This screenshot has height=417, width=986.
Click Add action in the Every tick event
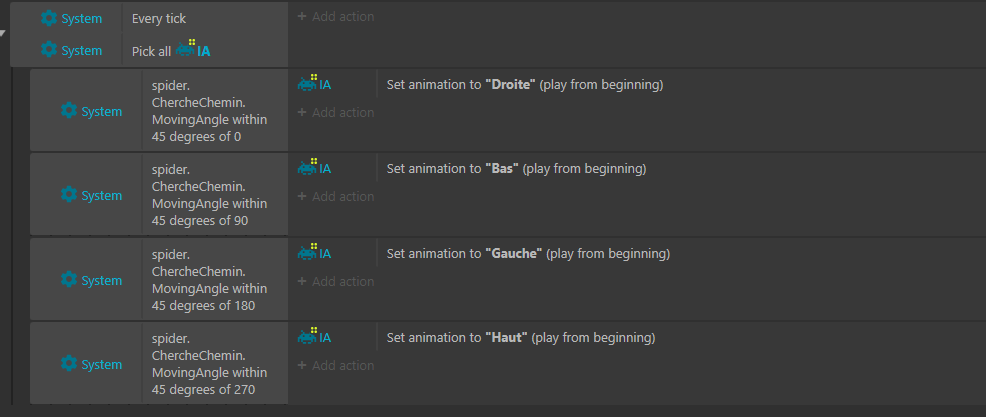coord(336,17)
